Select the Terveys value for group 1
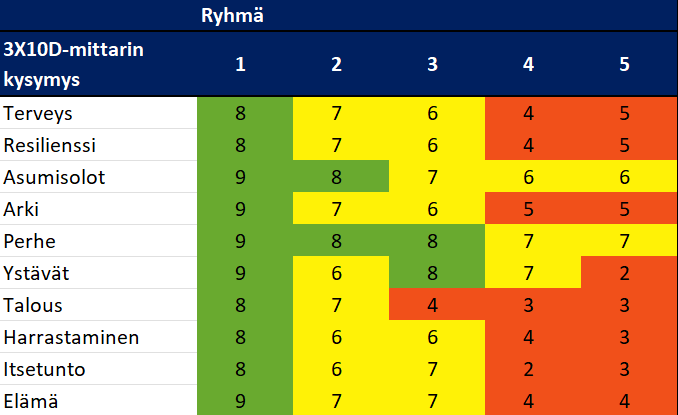678x415 pixels. tap(241, 113)
